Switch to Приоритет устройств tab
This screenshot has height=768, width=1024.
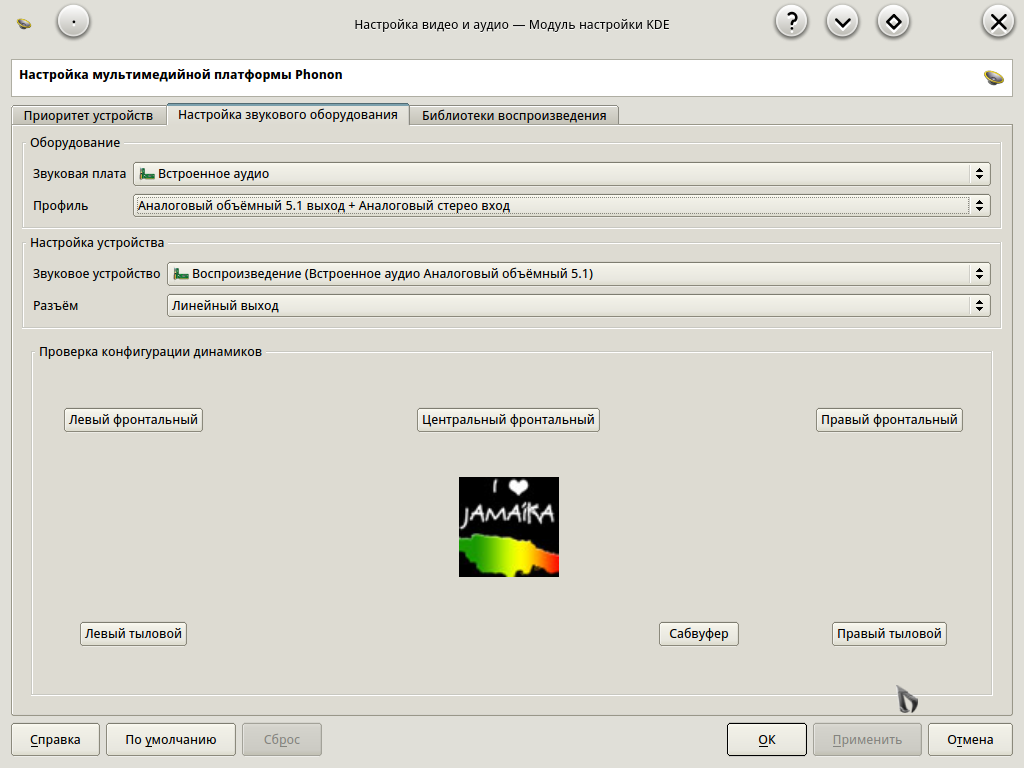coord(88,116)
